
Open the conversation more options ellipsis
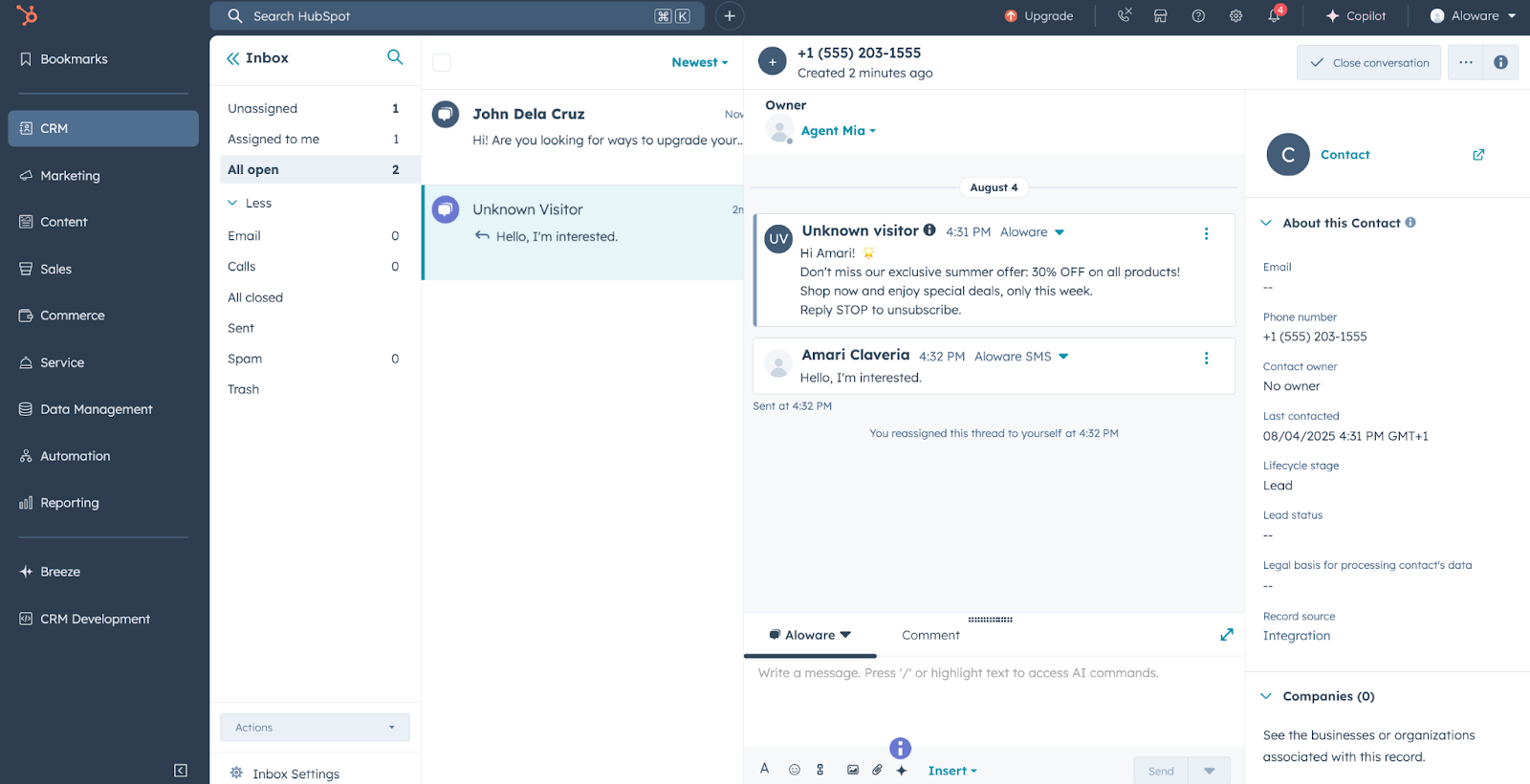[1465, 63]
